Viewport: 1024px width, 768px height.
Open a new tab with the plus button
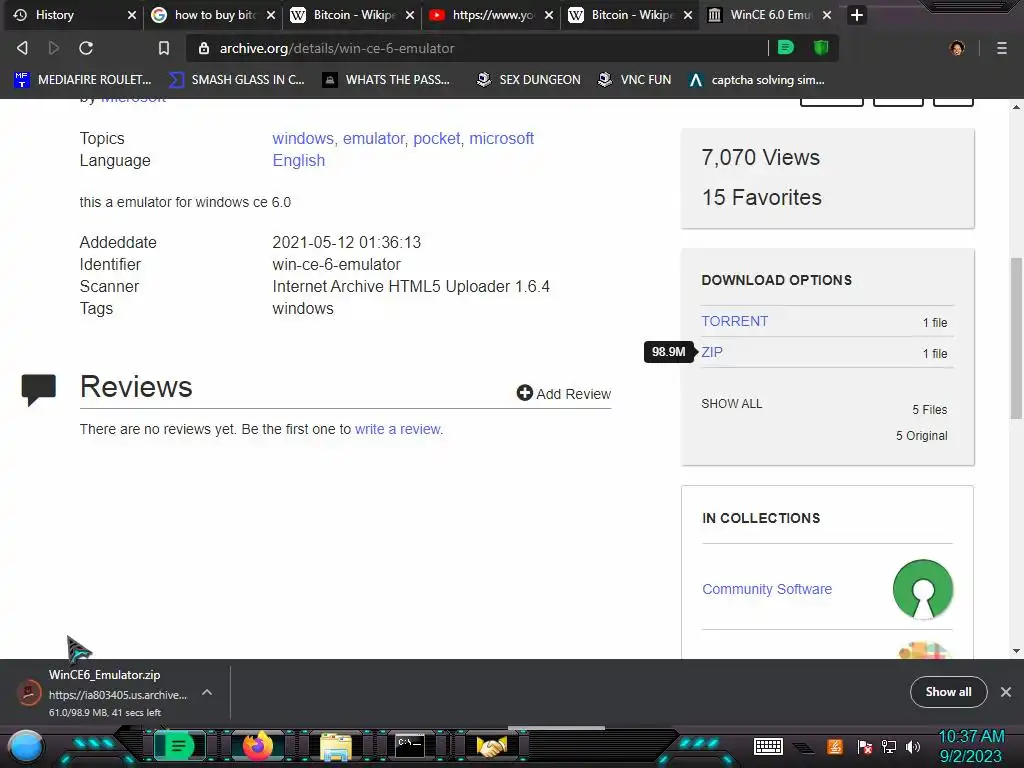[x=857, y=15]
